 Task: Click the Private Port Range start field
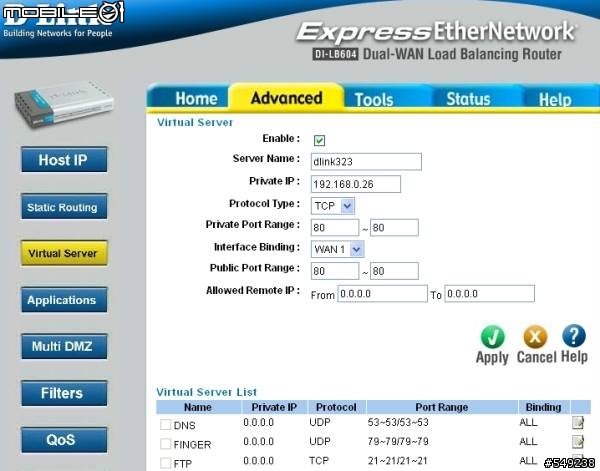coord(335,228)
